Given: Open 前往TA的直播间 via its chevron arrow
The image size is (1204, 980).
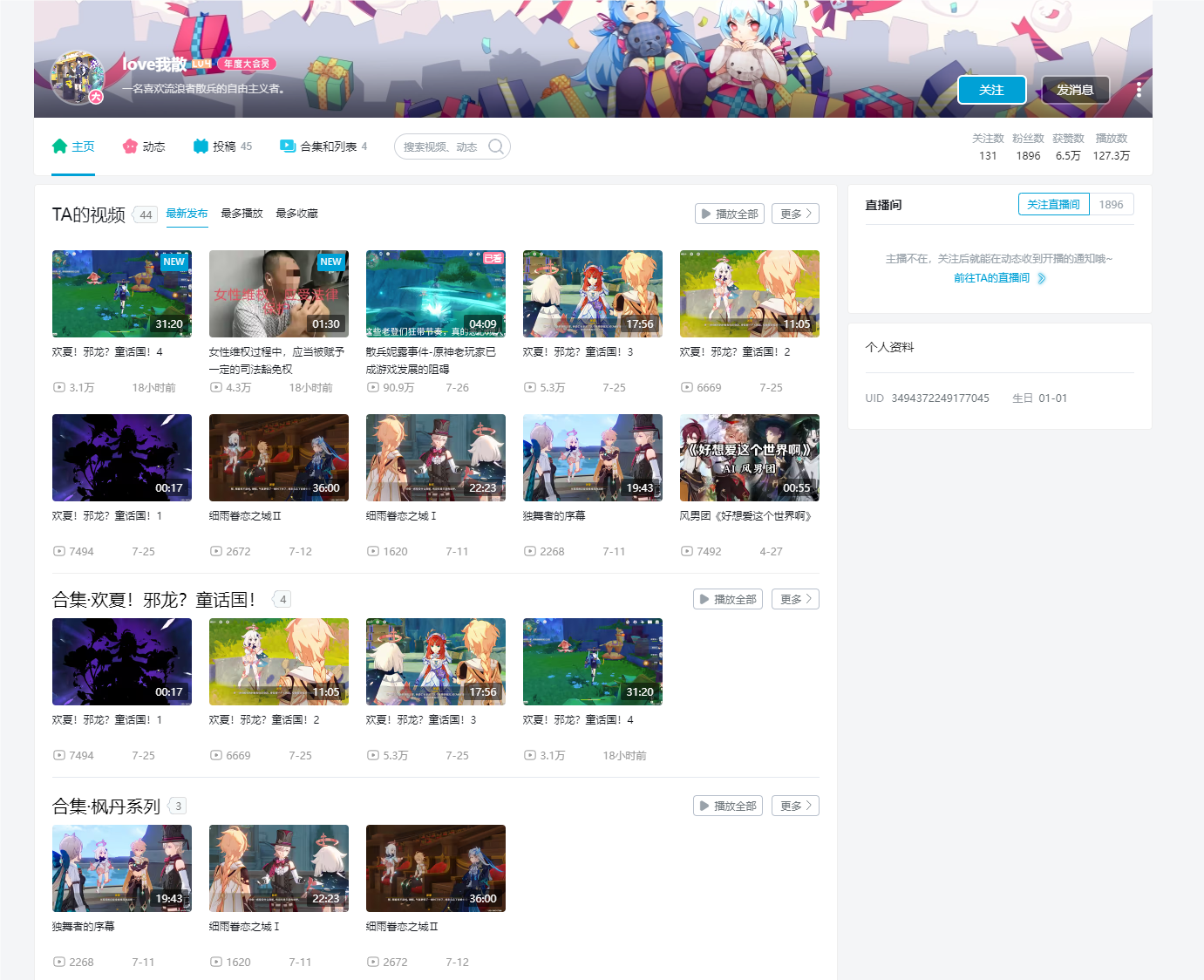Looking at the screenshot, I should click(1042, 278).
